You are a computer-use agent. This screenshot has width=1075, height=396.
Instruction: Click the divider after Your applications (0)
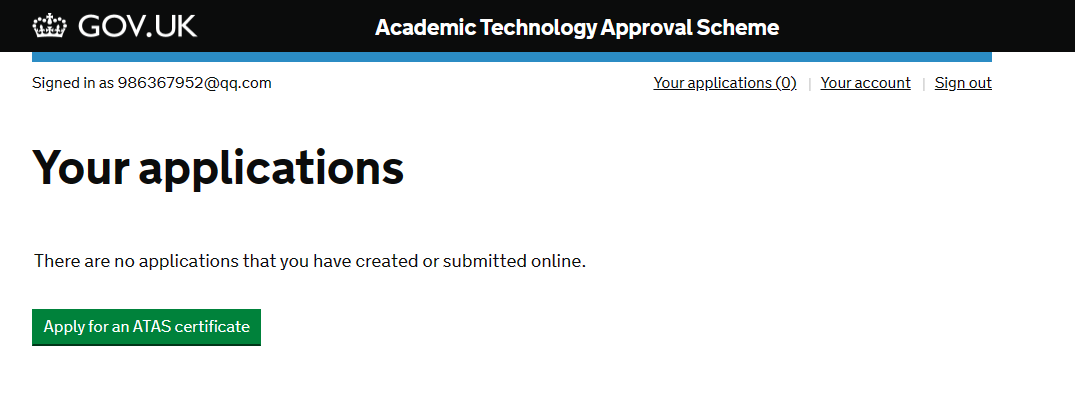tap(809, 84)
